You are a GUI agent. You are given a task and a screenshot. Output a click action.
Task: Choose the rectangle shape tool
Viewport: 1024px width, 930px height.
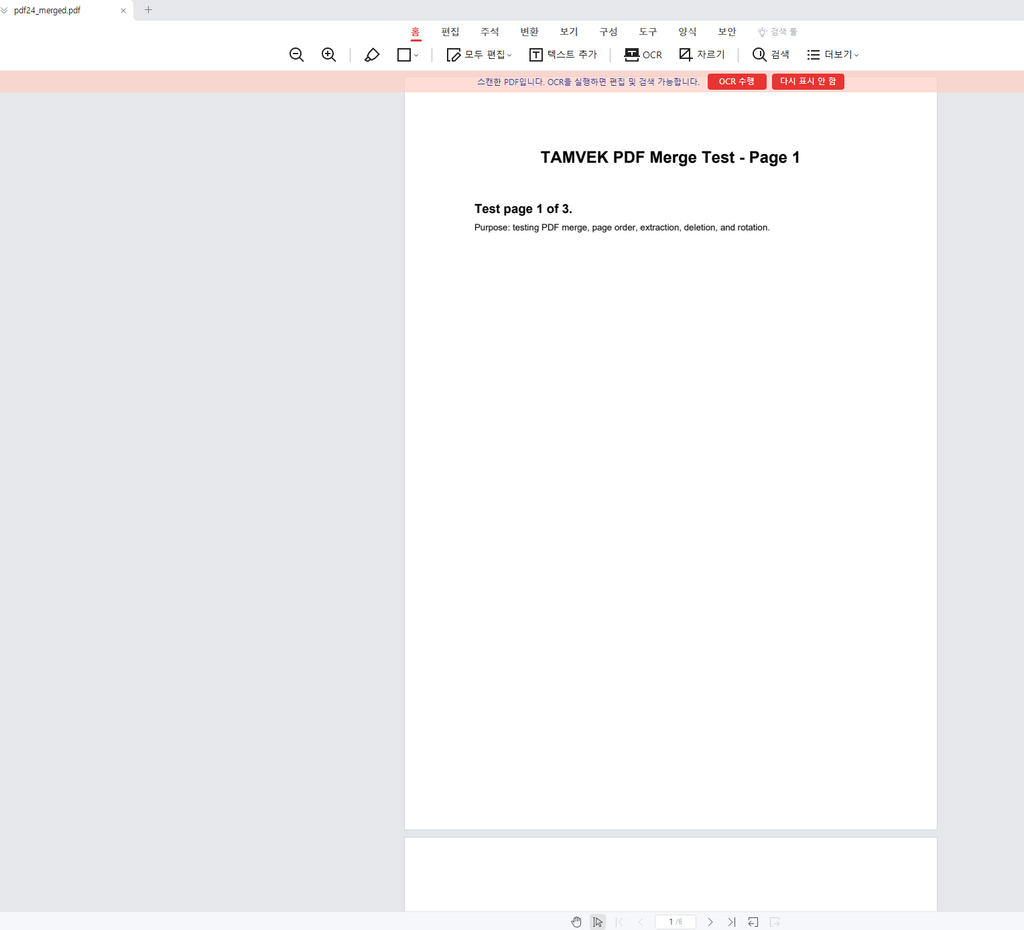[404, 55]
